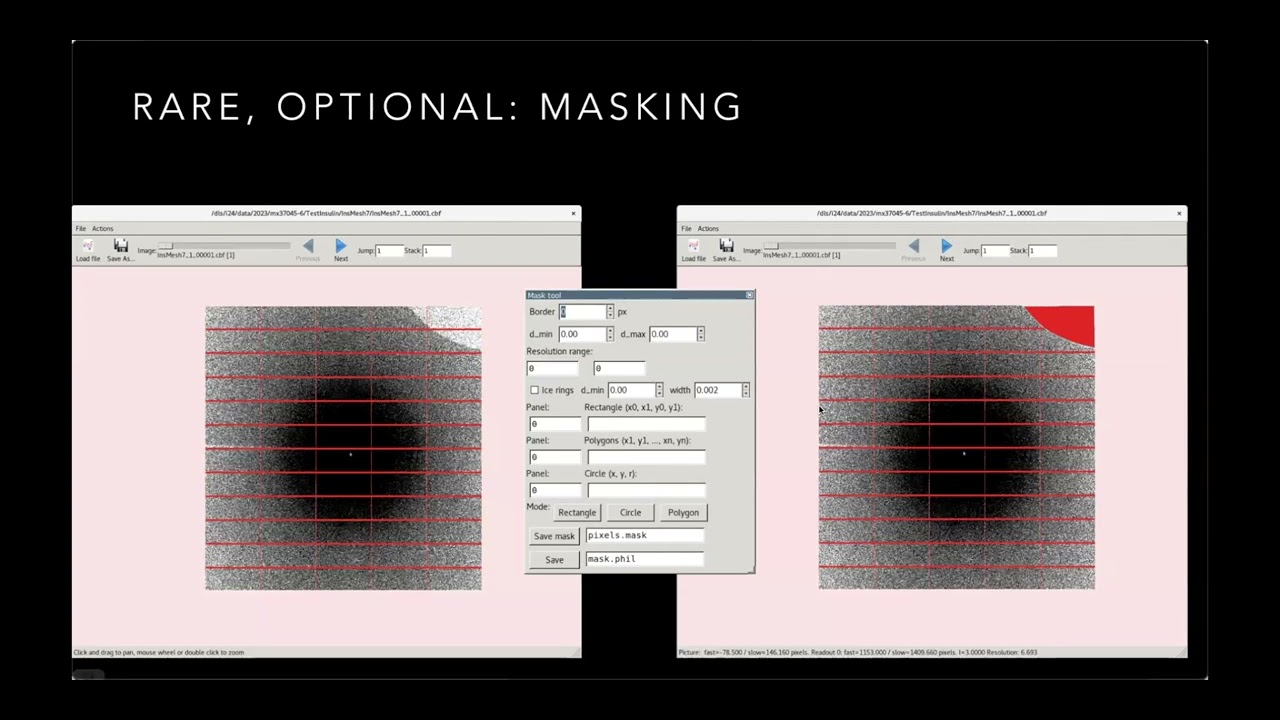The width and height of the screenshot is (1280, 720).
Task: Open File menu in right viewer
Action: click(686, 228)
